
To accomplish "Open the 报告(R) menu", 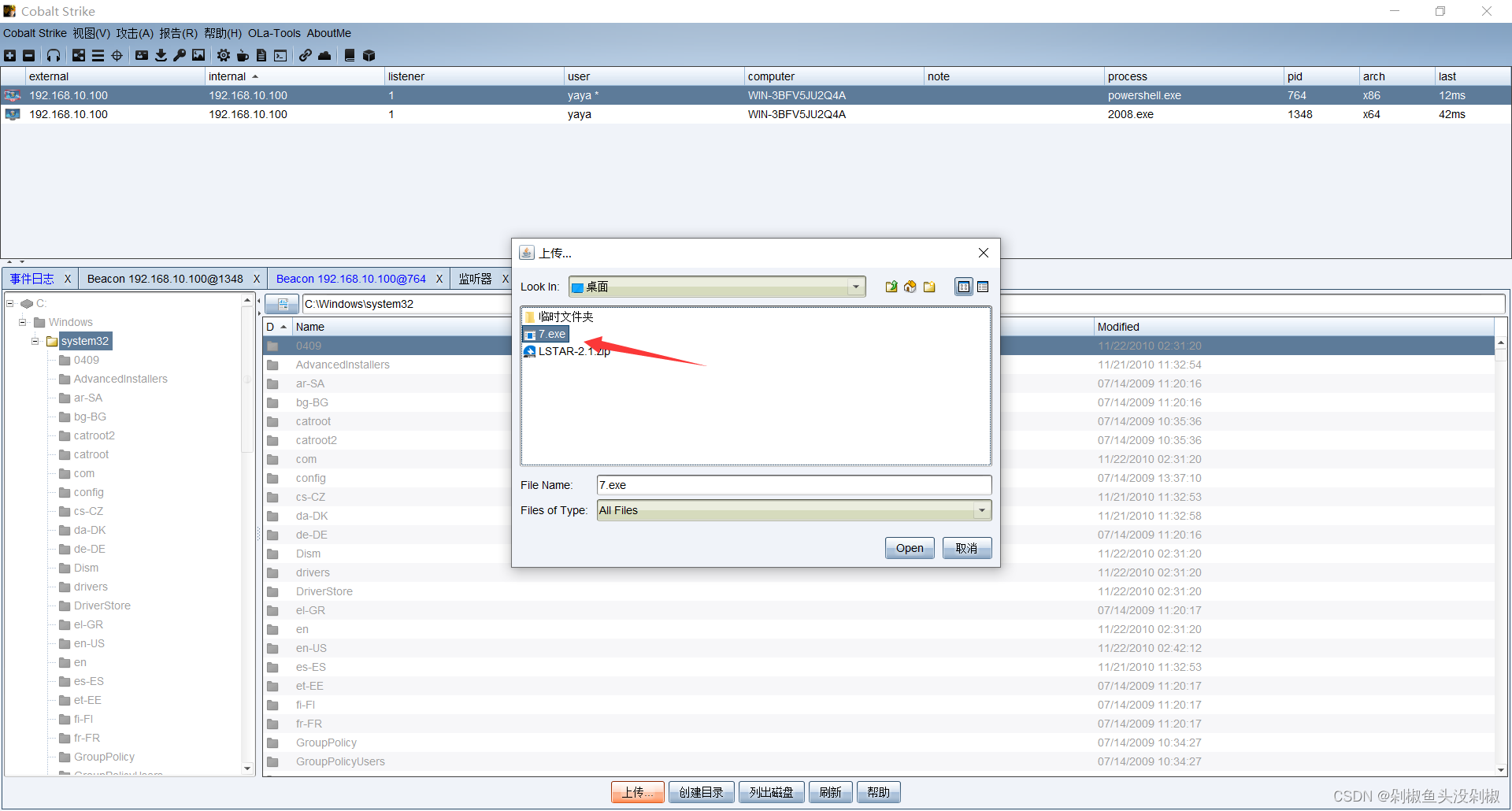I will [x=178, y=33].
